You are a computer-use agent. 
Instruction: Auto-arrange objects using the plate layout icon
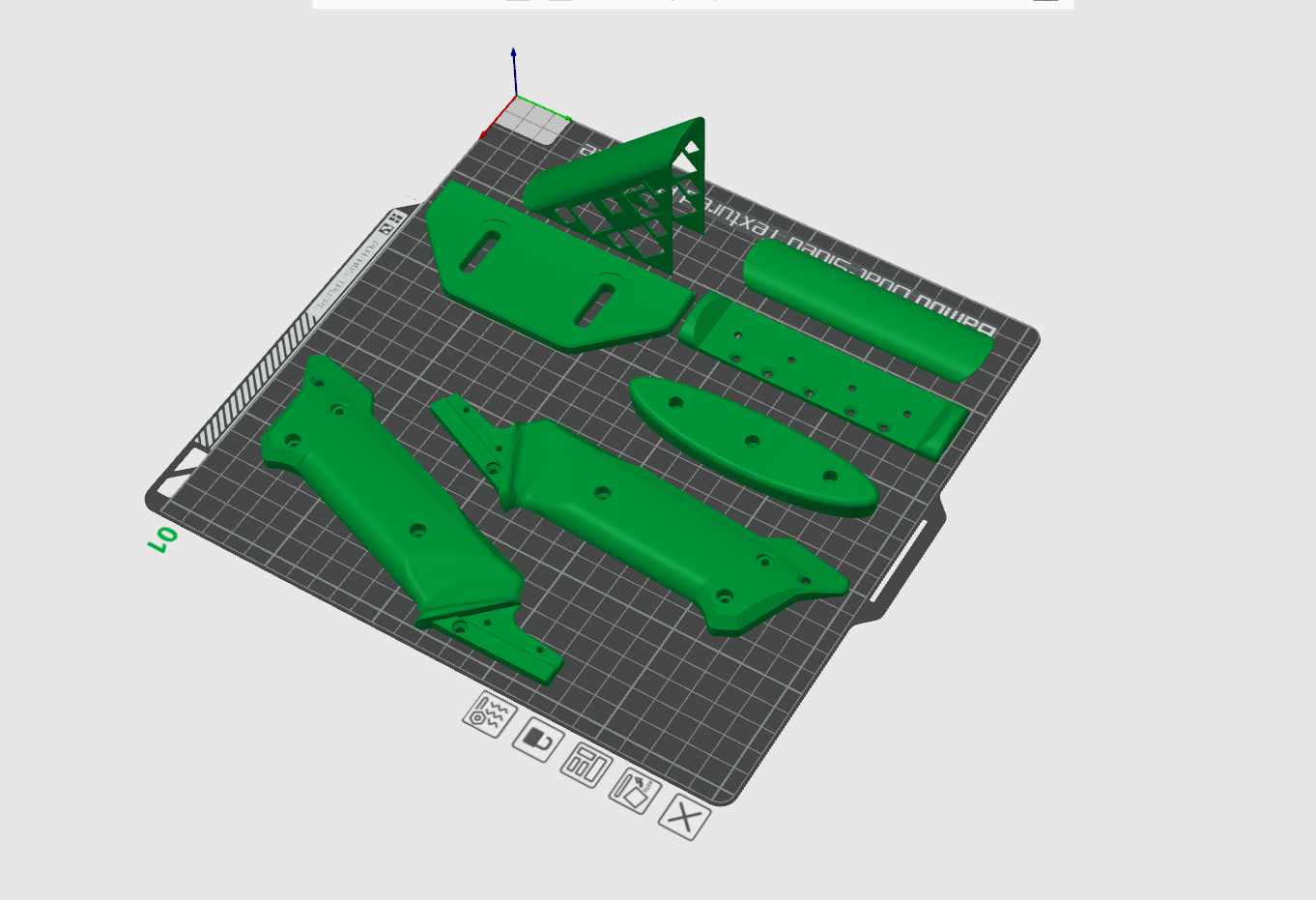[x=586, y=766]
